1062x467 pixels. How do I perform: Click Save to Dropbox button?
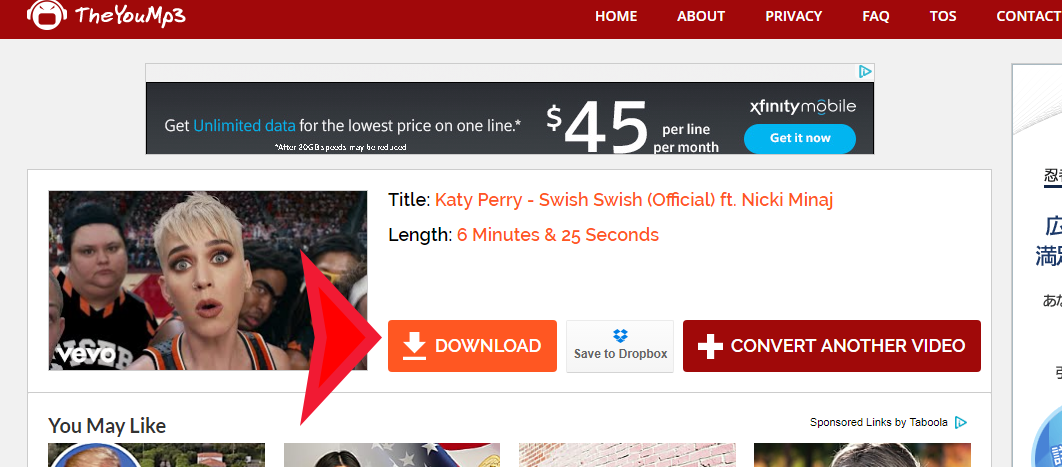620,346
